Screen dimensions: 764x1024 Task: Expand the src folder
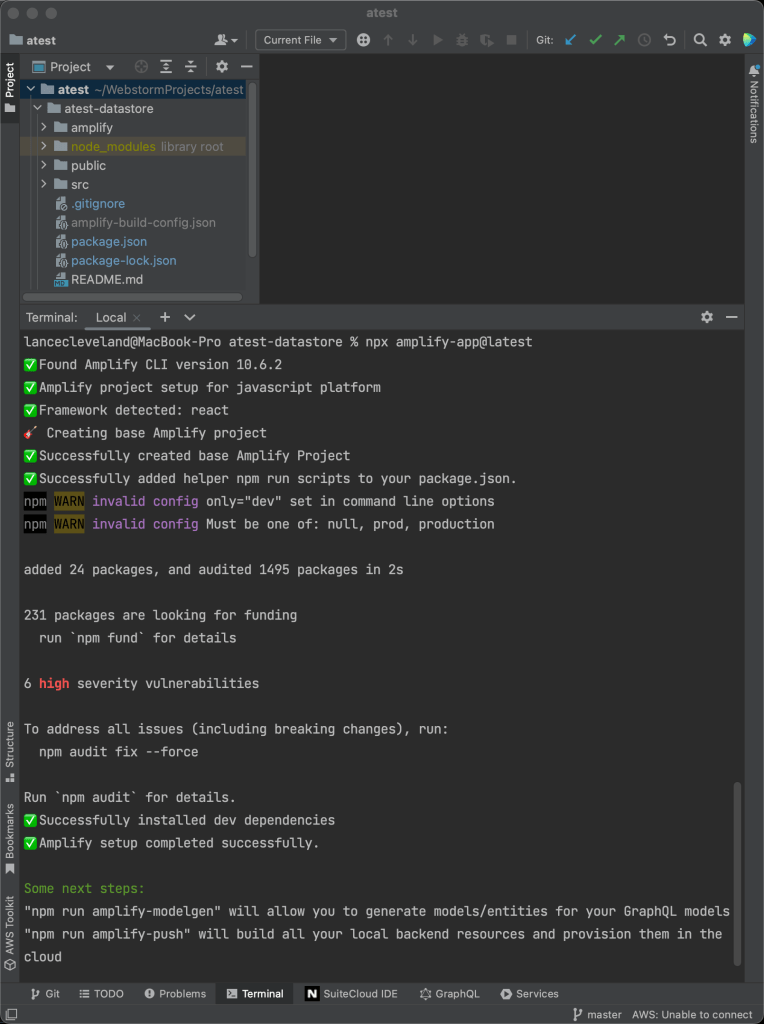44,184
